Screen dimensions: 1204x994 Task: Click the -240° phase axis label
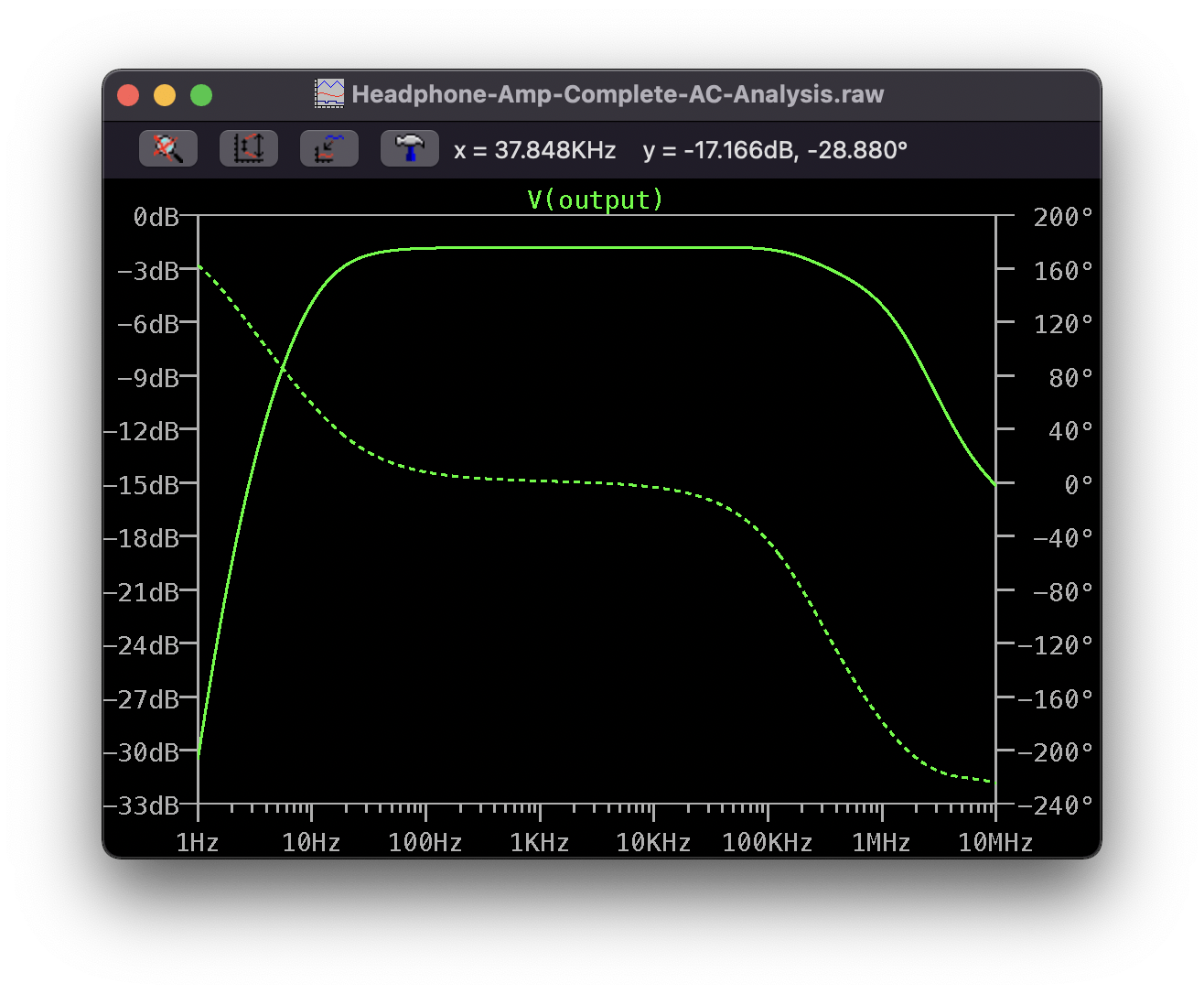point(1056,805)
